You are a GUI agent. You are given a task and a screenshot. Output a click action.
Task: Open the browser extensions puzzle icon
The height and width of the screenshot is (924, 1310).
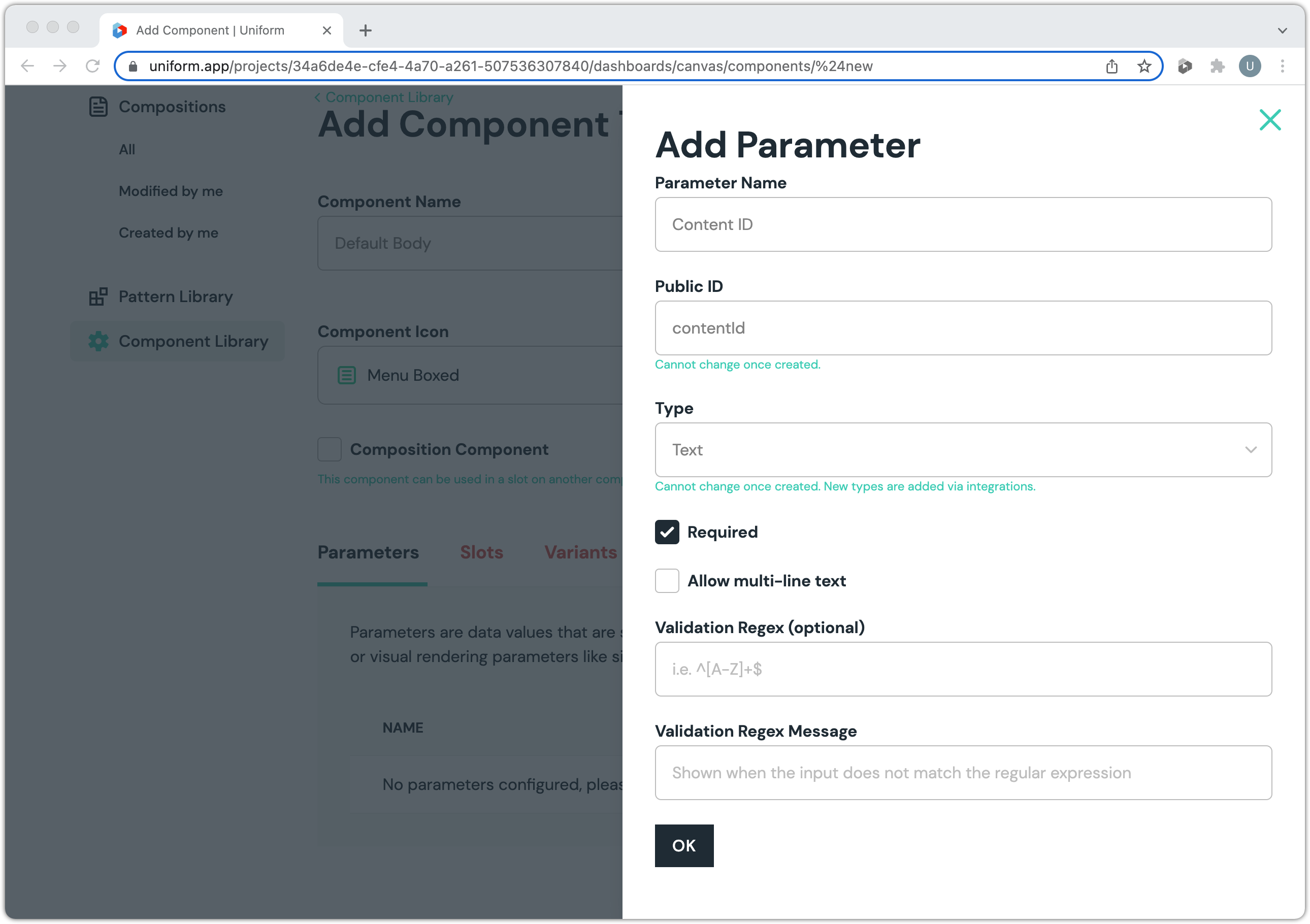pyautogui.click(x=1217, y=66)
